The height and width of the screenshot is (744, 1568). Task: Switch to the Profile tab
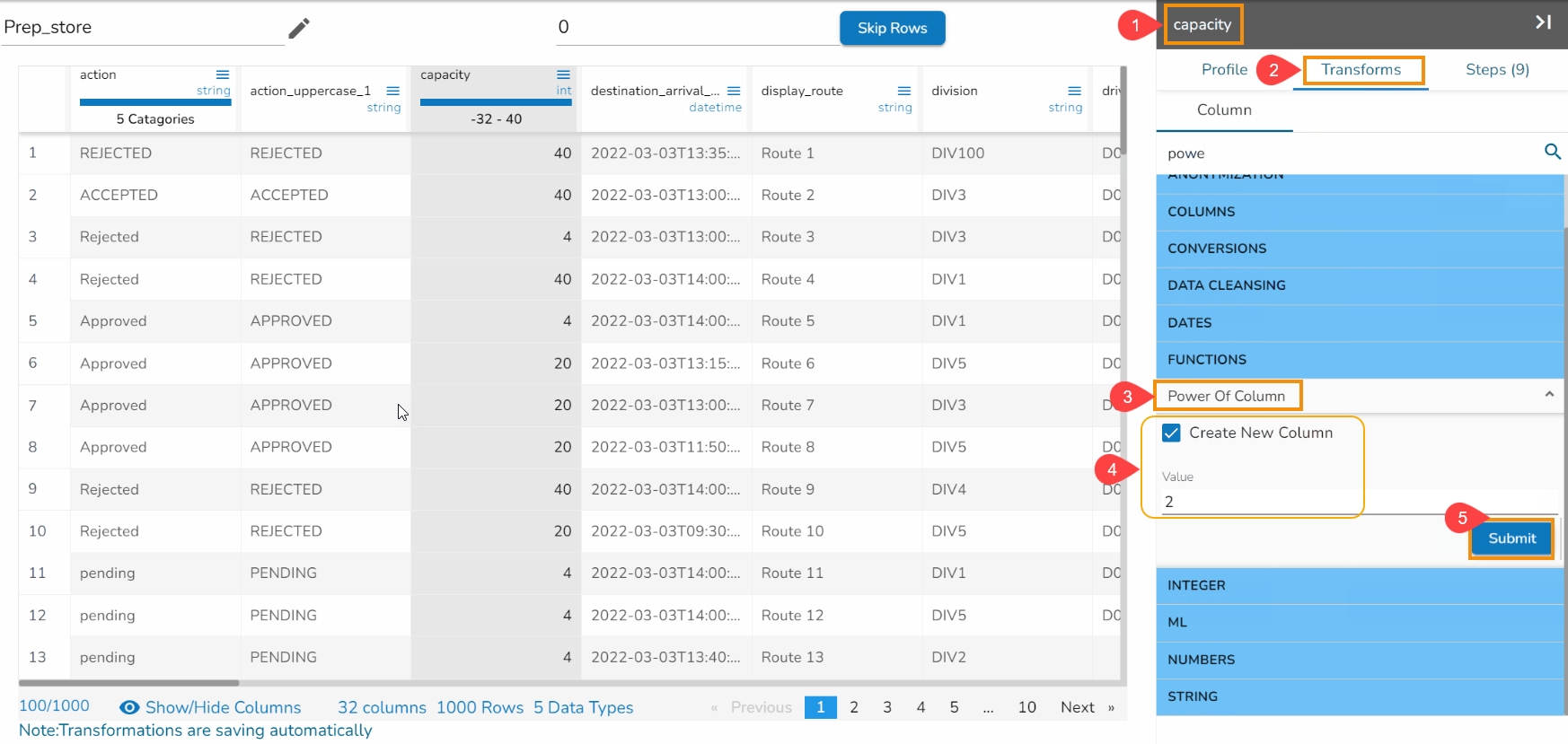[x=1224, y=70]
